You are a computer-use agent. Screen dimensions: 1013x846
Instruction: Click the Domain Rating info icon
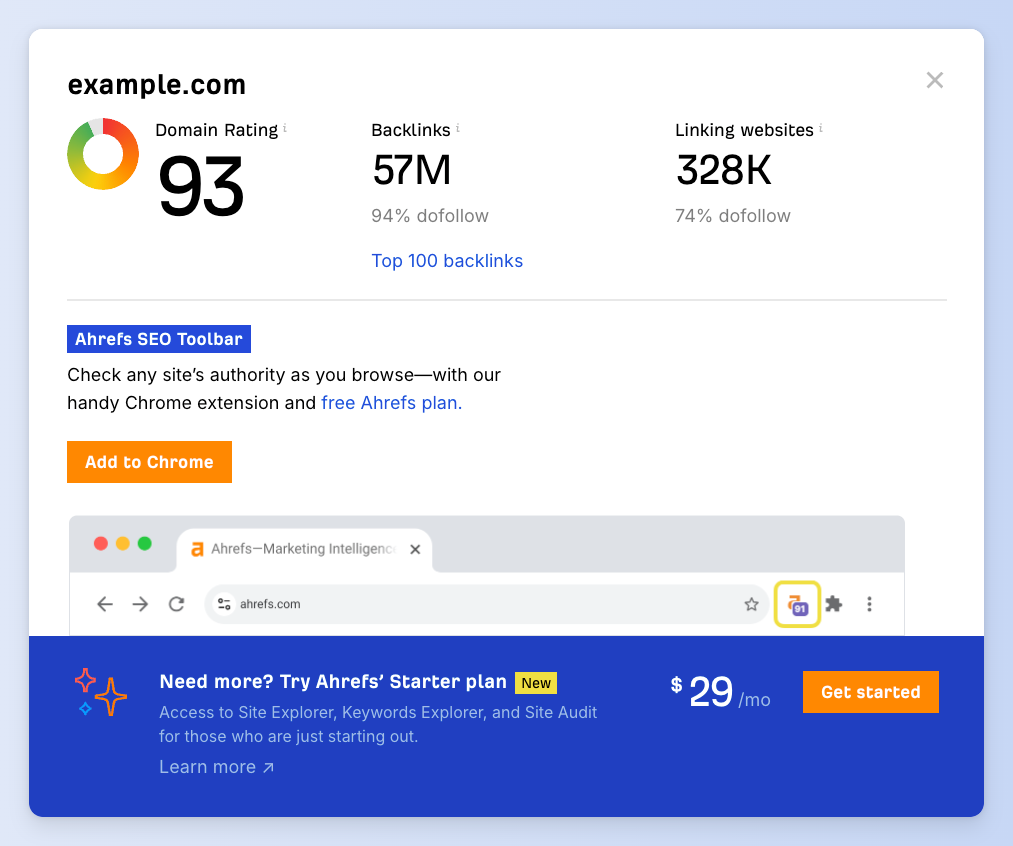click(285, 128)
